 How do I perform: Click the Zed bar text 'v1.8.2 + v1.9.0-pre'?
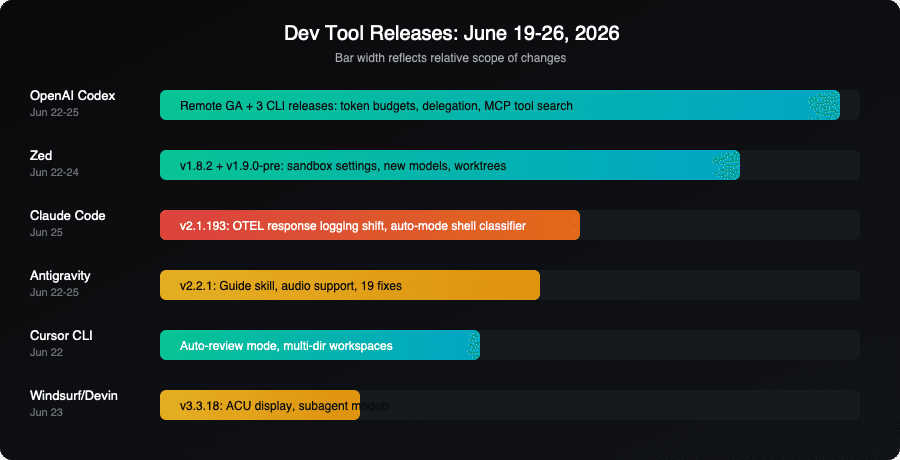231,166
